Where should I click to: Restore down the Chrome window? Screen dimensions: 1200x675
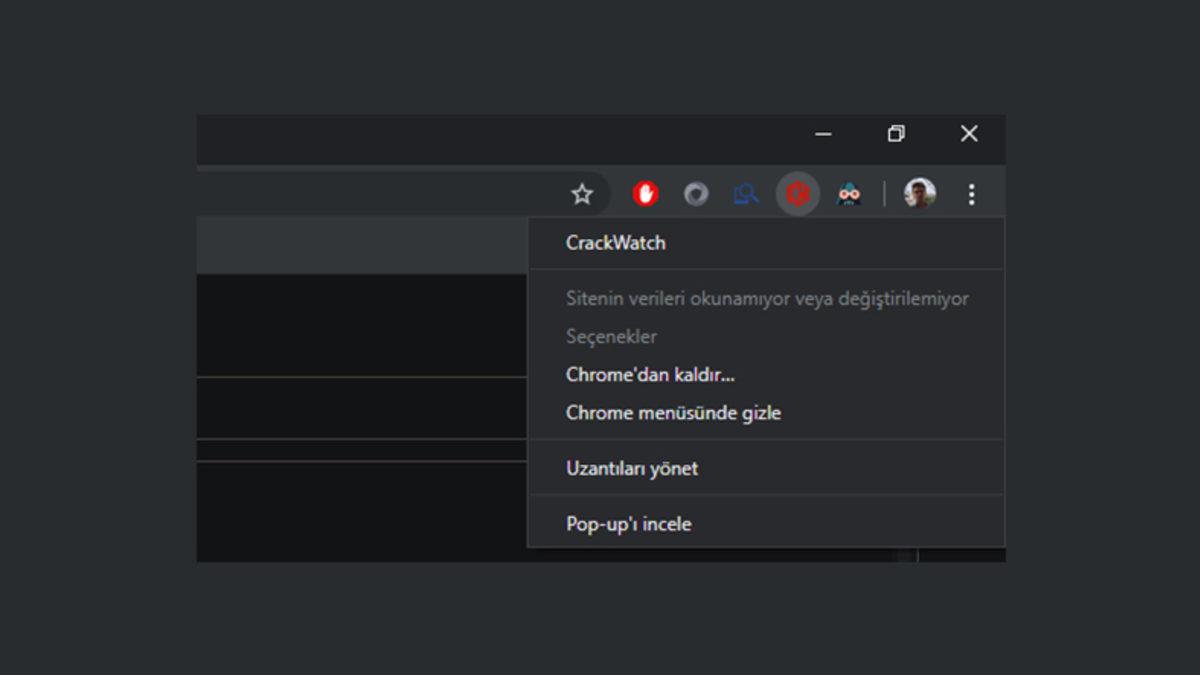[x=896, y=134]
